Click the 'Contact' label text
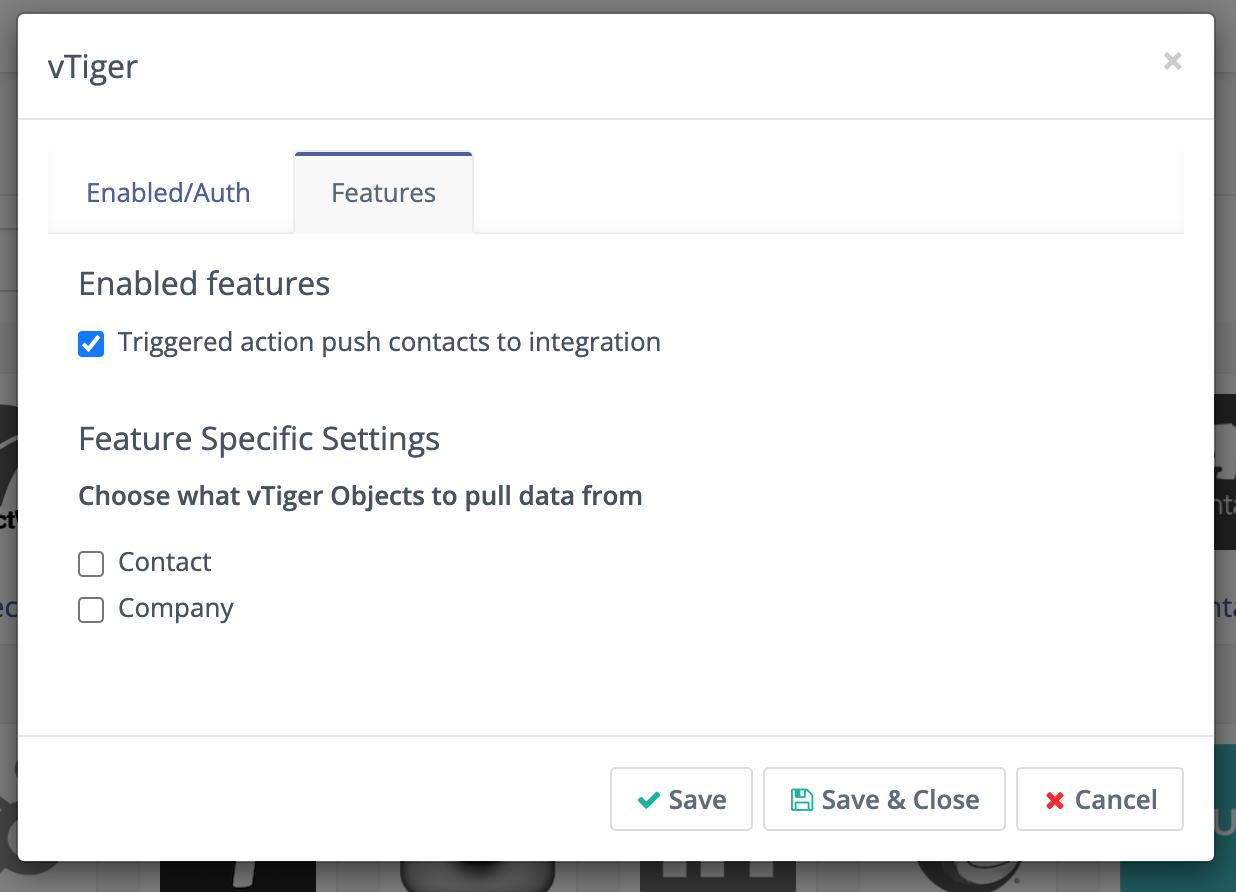 [165, 562]
